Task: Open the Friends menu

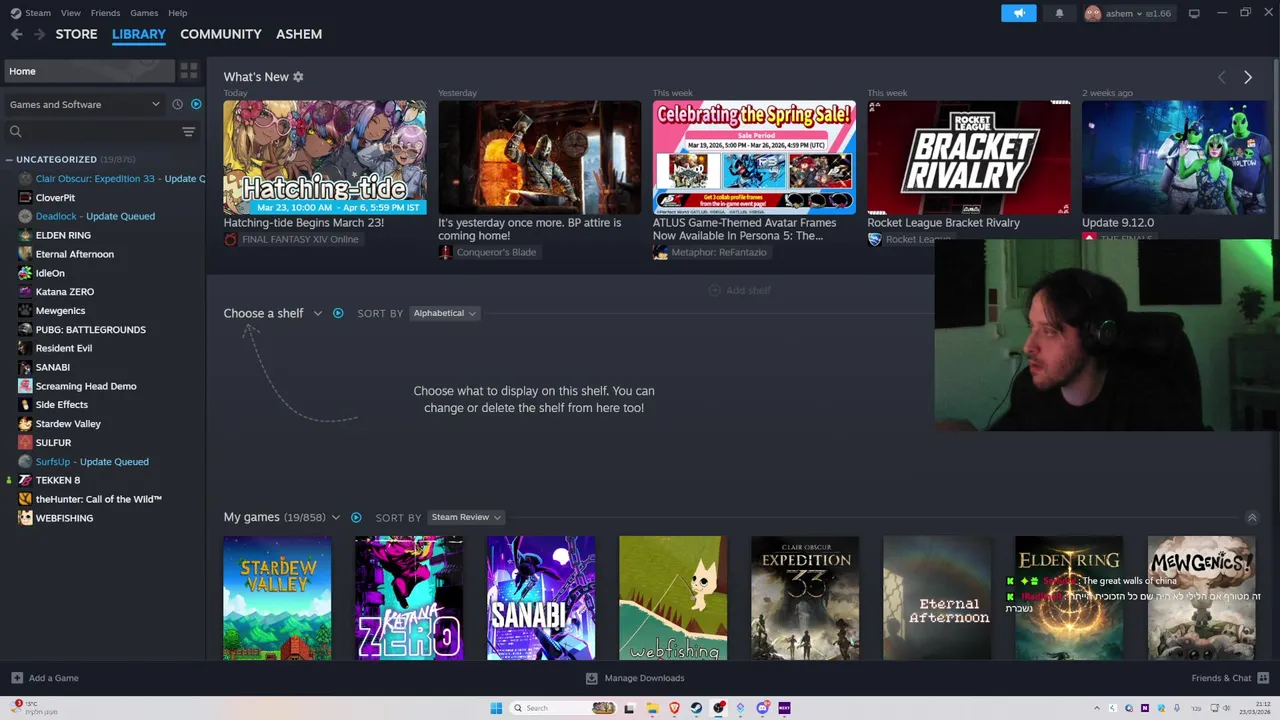Action: (105, 13)
